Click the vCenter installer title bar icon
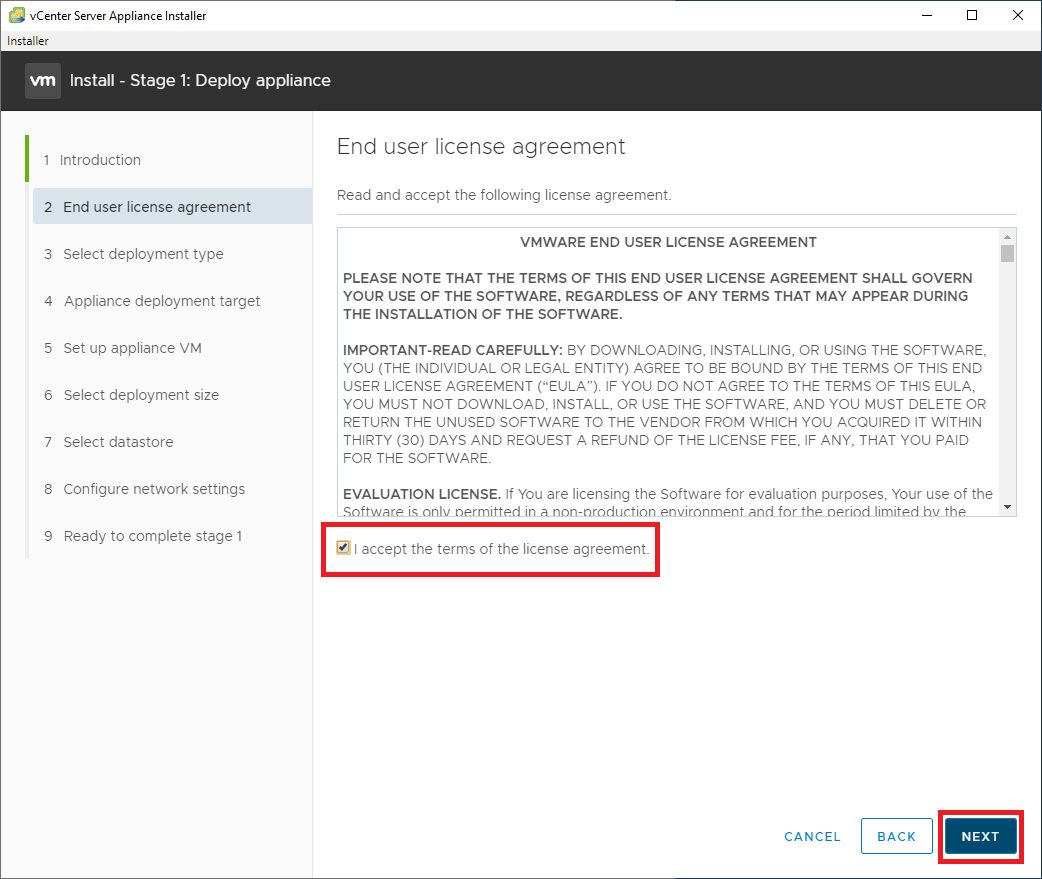 tap(17, 15)
